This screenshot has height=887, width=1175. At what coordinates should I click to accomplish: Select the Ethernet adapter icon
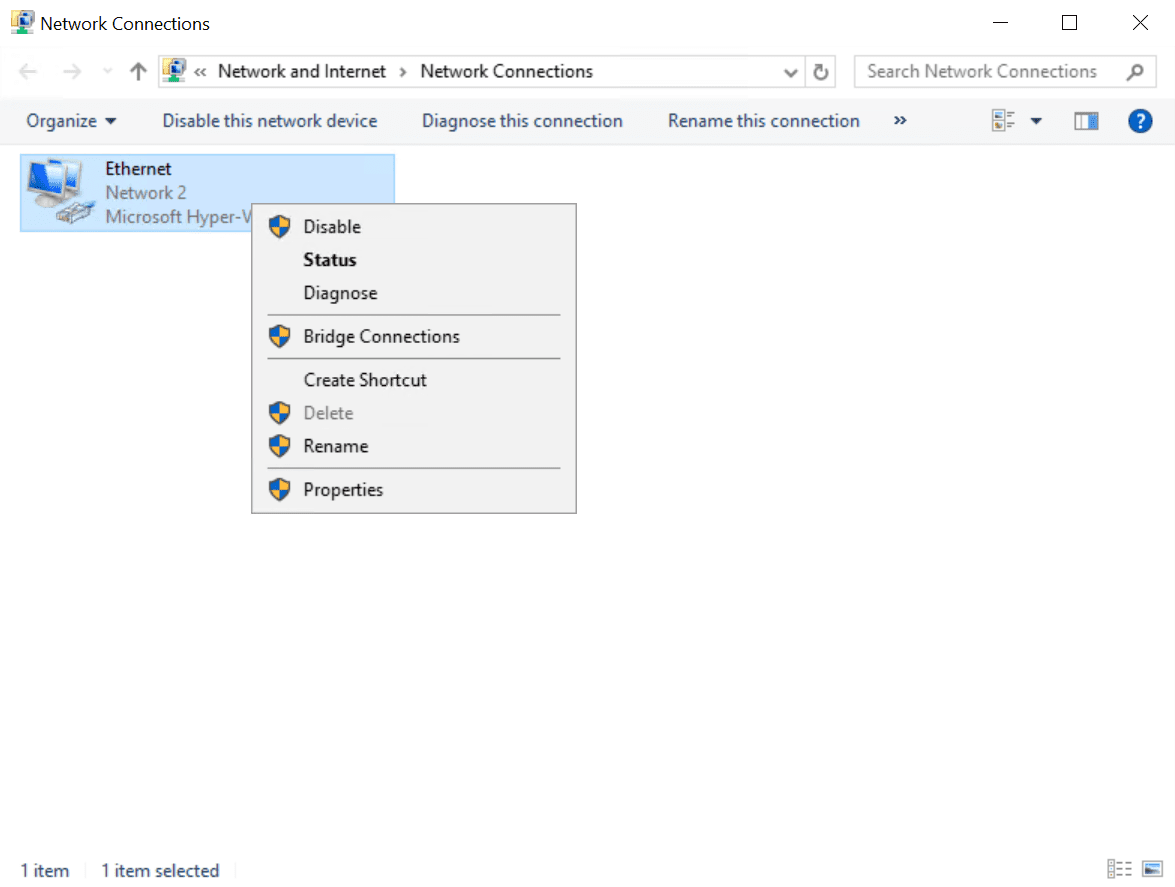60,192
